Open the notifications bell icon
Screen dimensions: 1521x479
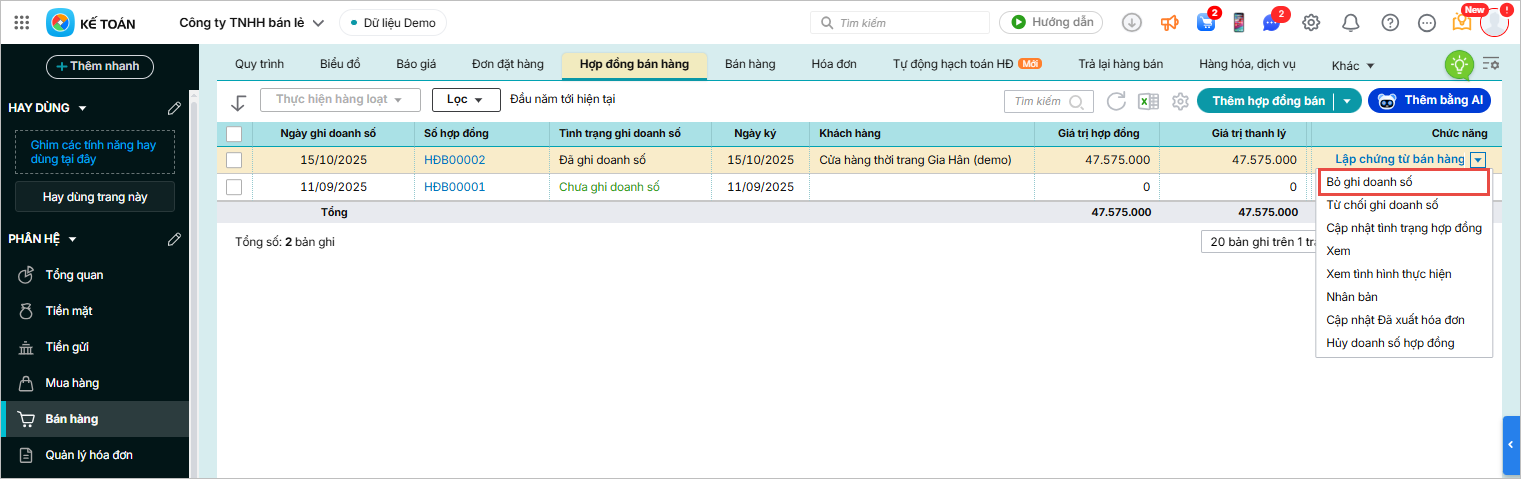click(1350, 22)
